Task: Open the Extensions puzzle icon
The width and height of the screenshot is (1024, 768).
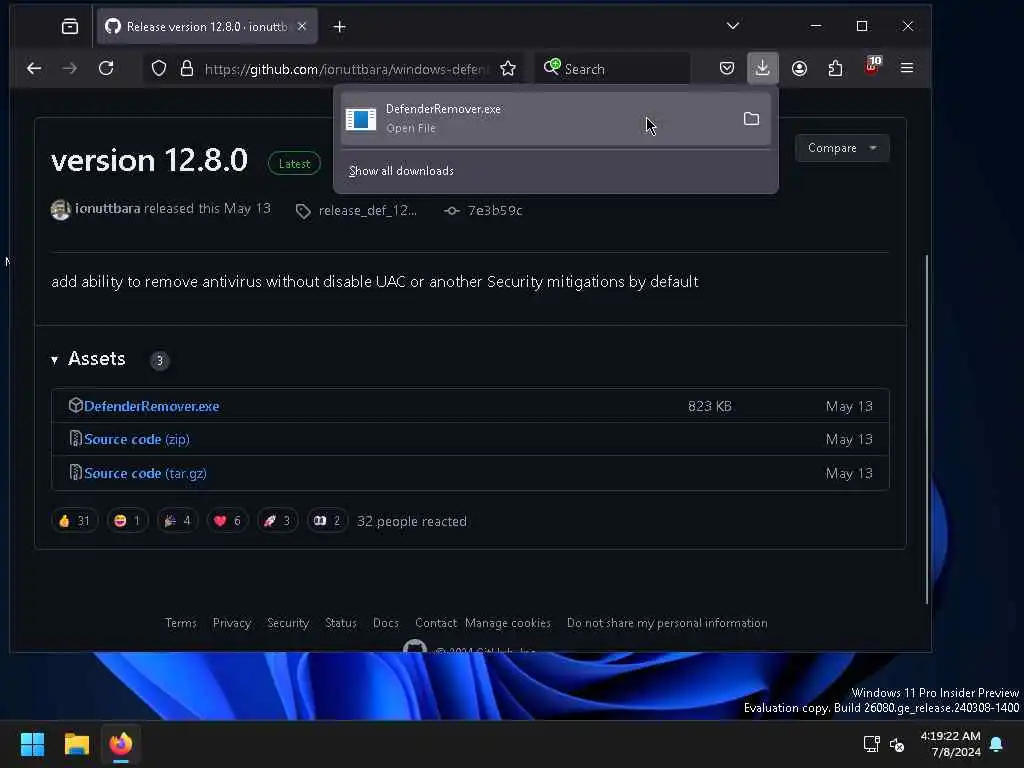Action: click(835, 68)
